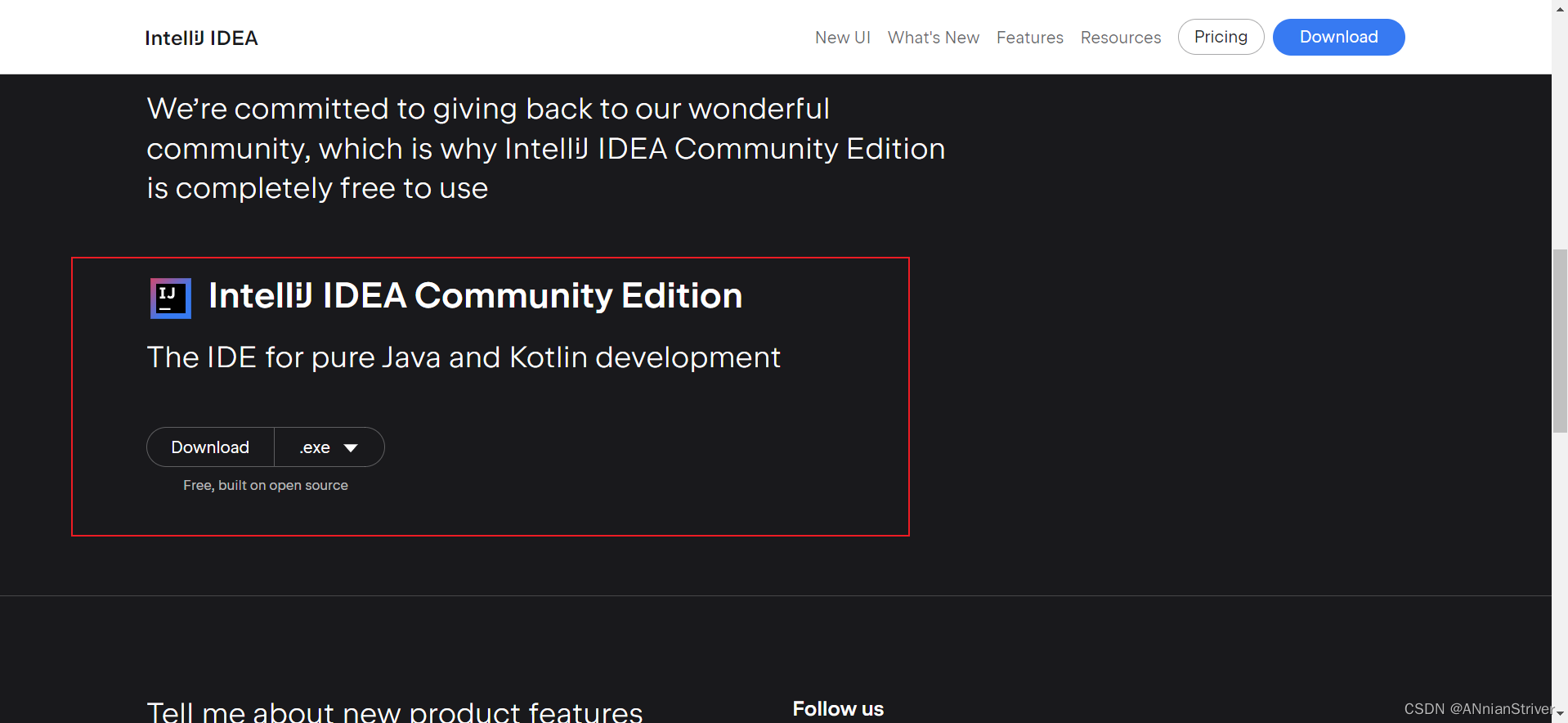Viewport: 1568px width, 723px height.
Task: Expand the .exe installer format dropdown
Action: click(329, 447)
